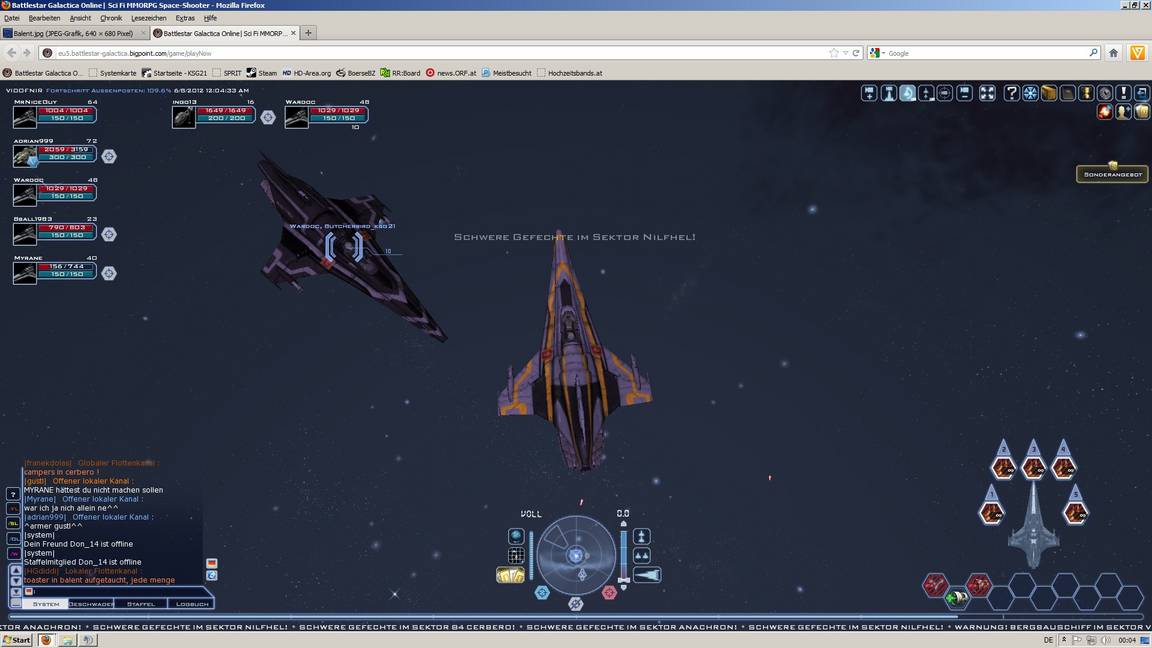The width and height of the screenshot is (1152, 648).
Task: Open the Lesezeichen menu
Action: 148,18
